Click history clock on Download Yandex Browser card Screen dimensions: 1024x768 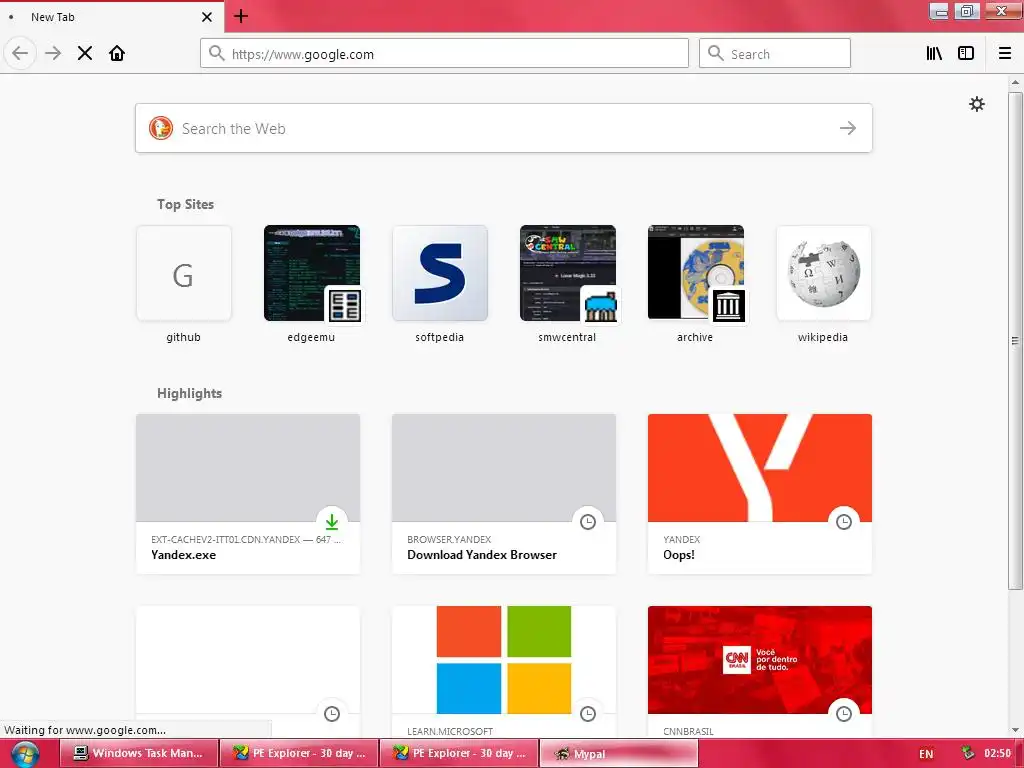point(588,522)
